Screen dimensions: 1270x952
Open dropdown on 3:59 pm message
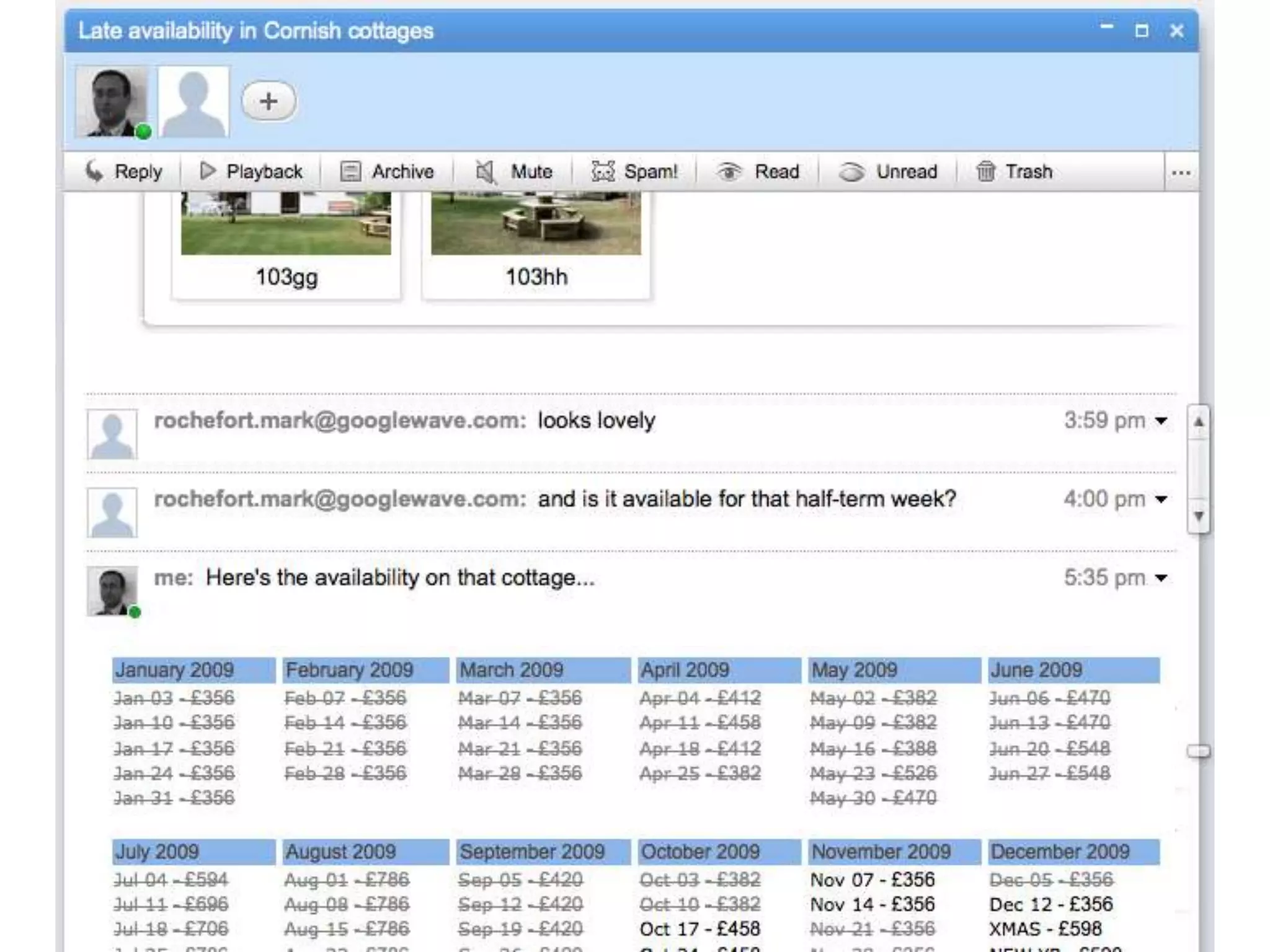pos(1161,421)
